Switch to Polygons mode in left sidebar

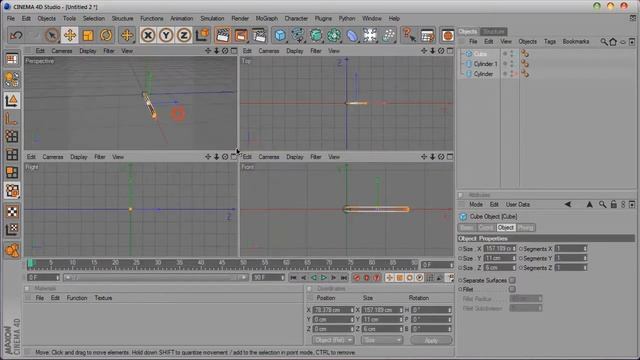coord(12,172)
